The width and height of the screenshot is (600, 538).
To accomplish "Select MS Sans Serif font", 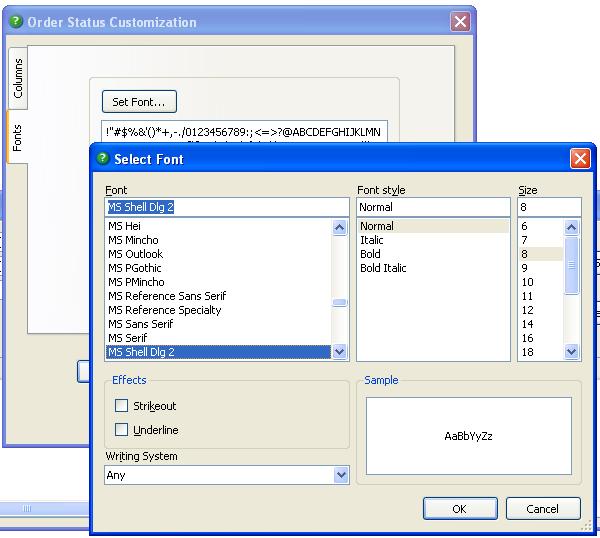I will [141, 324].
